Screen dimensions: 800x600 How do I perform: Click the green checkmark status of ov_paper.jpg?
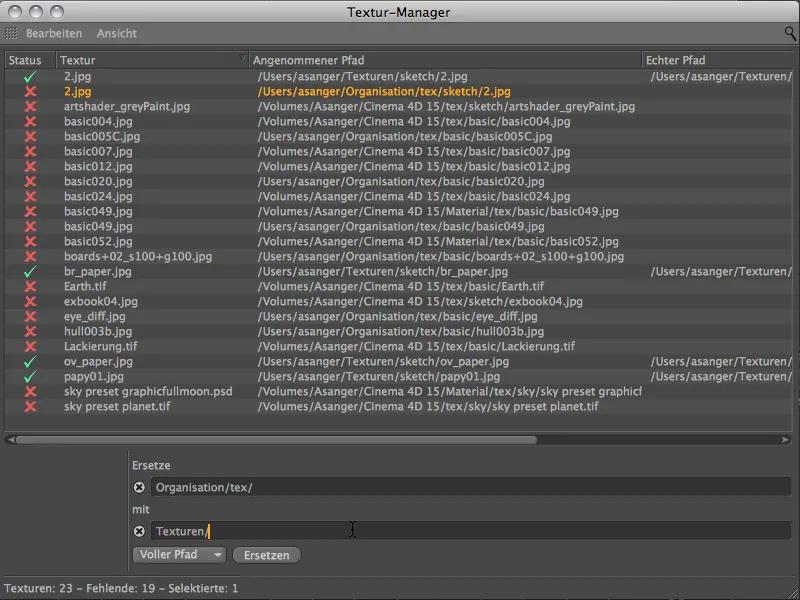[x=31, y=362]
